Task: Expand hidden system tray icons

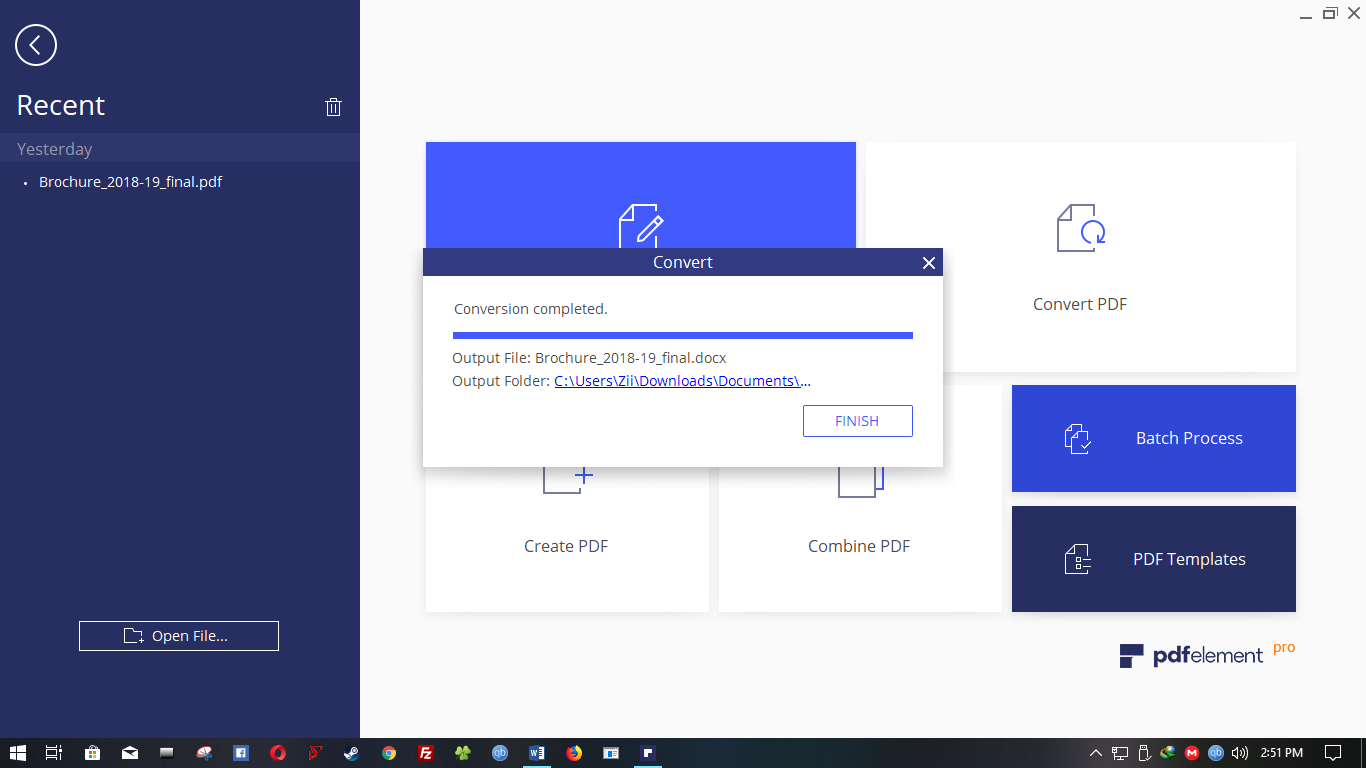Action: [x=1096, y=753]
